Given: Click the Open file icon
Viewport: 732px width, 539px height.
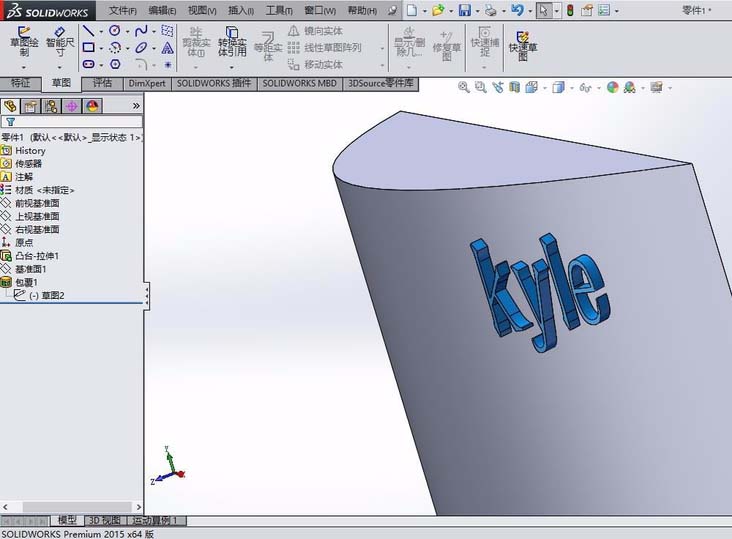Looking at the screenshot, I should click(438, 10).
